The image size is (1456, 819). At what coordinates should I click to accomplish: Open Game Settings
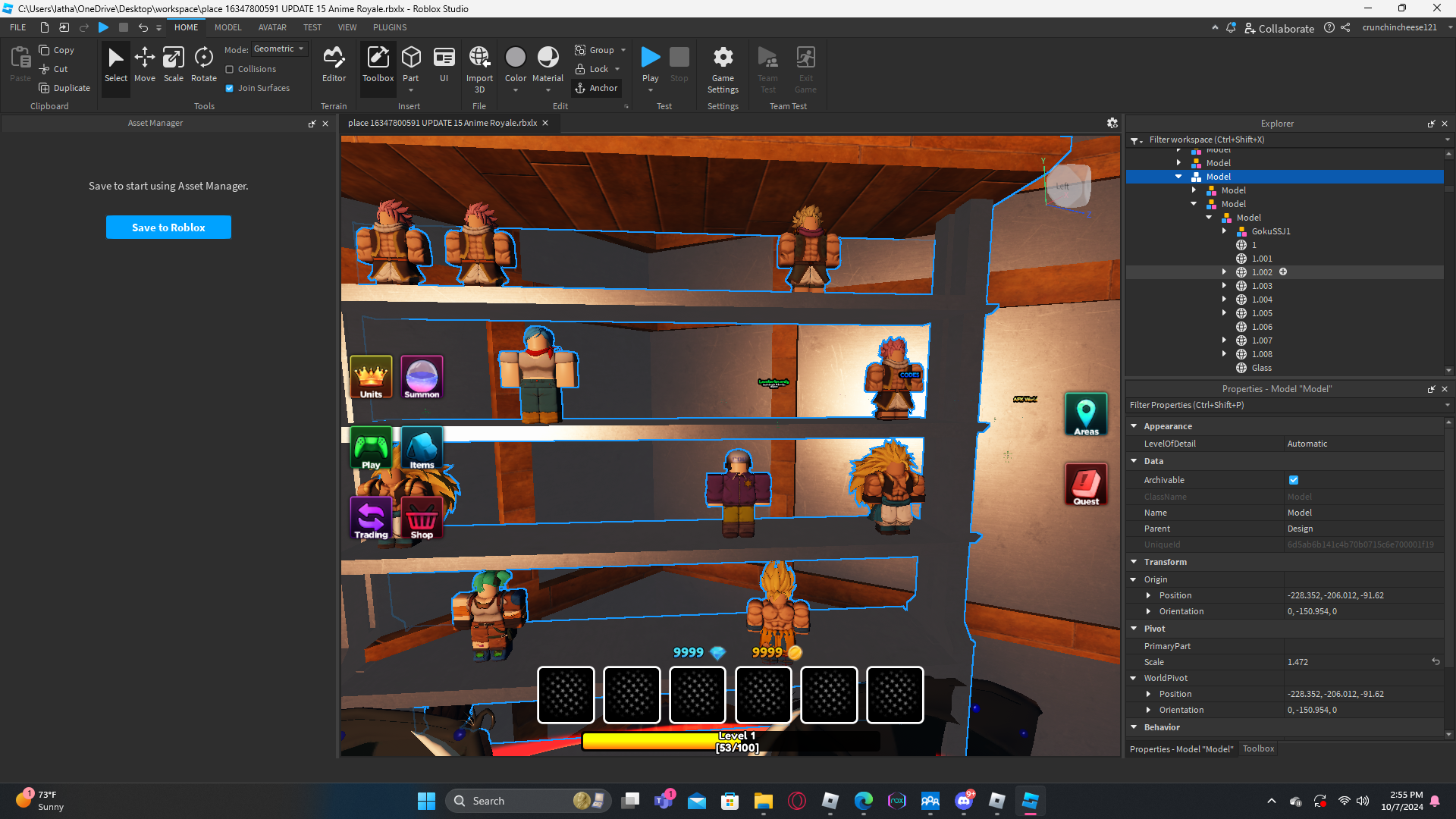(723, 68)
